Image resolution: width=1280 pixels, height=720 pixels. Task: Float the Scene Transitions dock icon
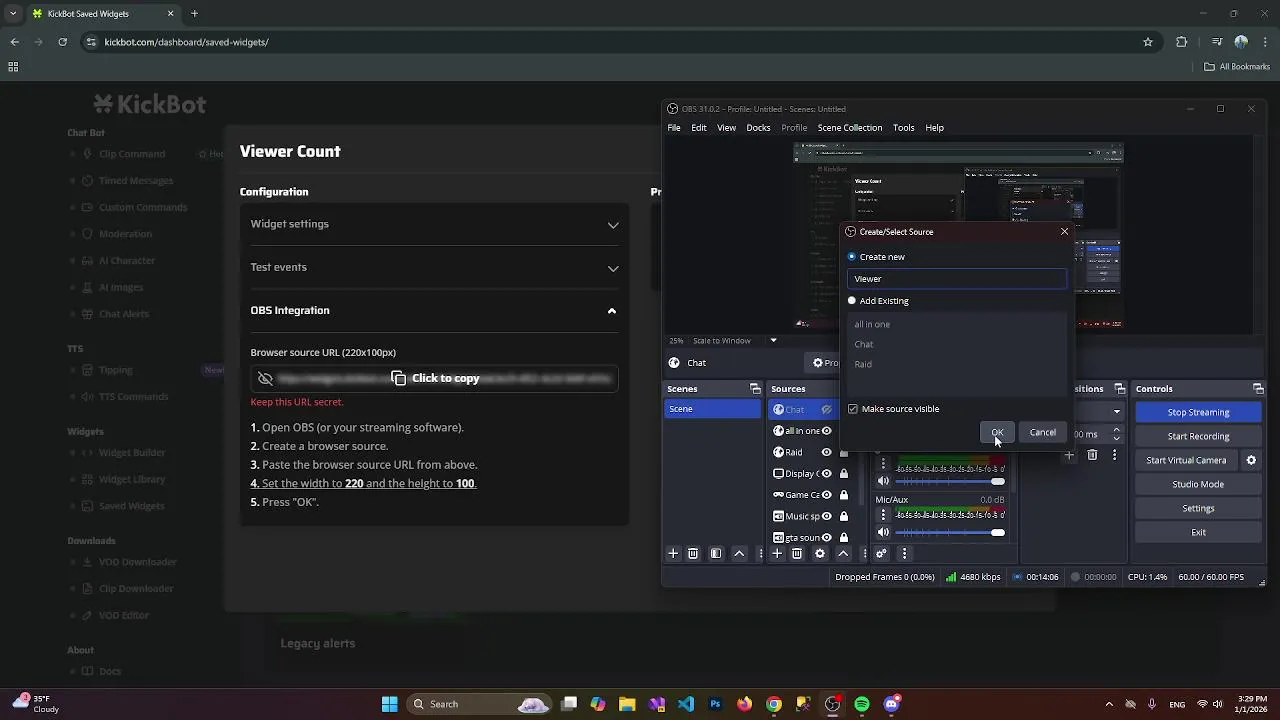(1120, 389)
